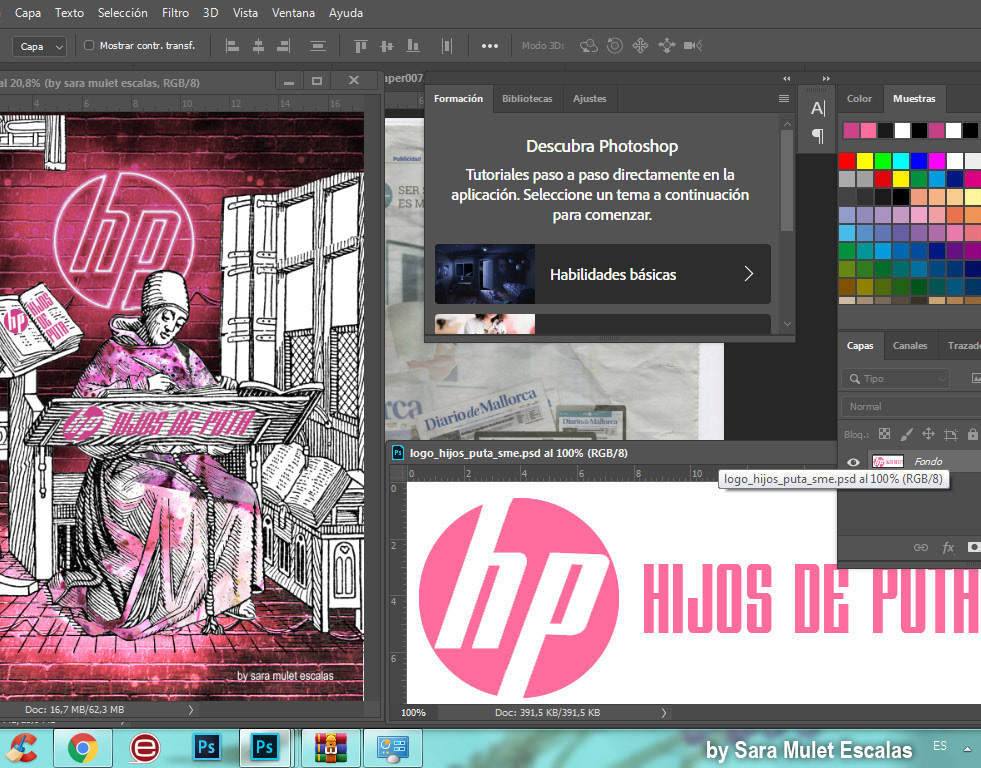Open the Texto menu

point(69,13)
